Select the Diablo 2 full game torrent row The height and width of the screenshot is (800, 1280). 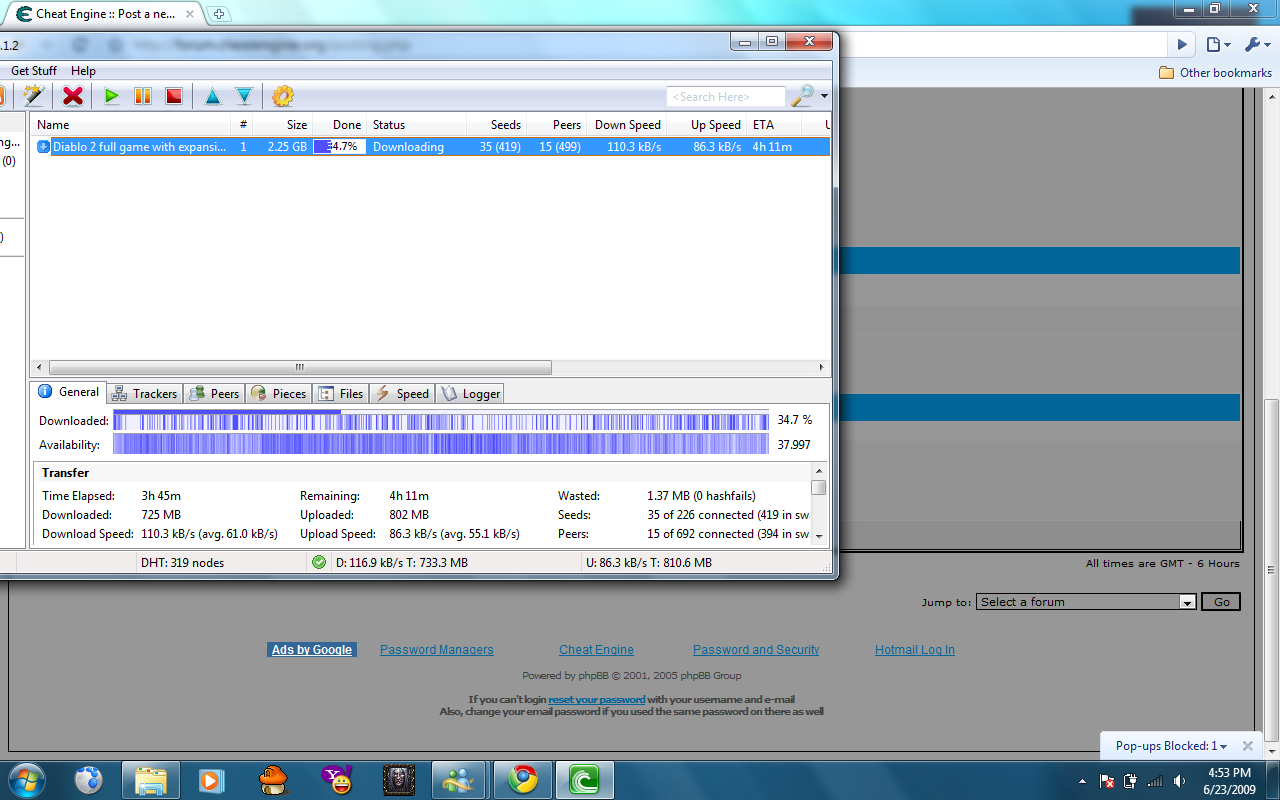[430, 147]
